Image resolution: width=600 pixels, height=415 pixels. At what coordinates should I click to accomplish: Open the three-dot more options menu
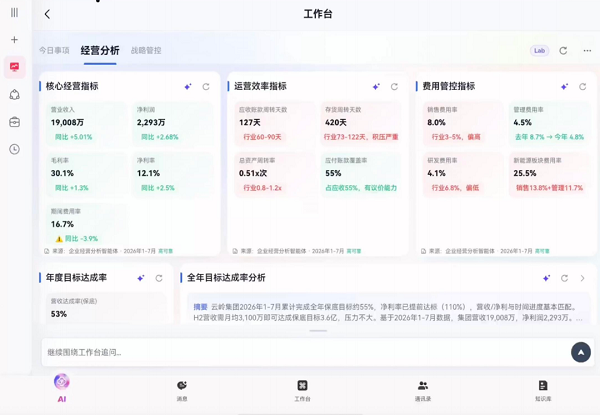pyautogui.click(x=587, y=50)
